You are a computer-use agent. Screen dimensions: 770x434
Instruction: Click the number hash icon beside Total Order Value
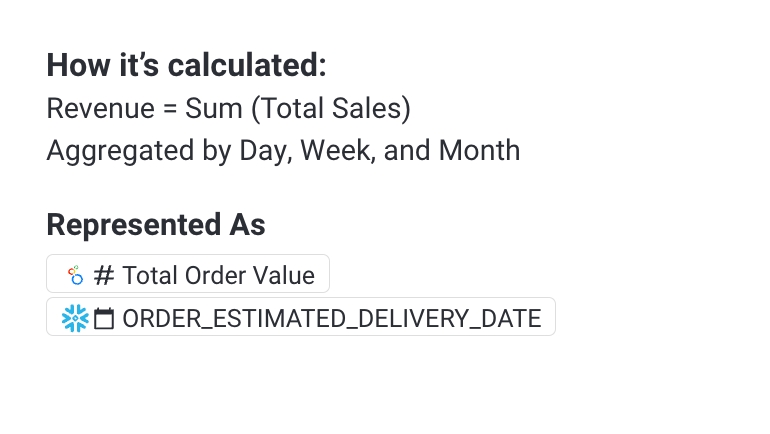point(104,275)
